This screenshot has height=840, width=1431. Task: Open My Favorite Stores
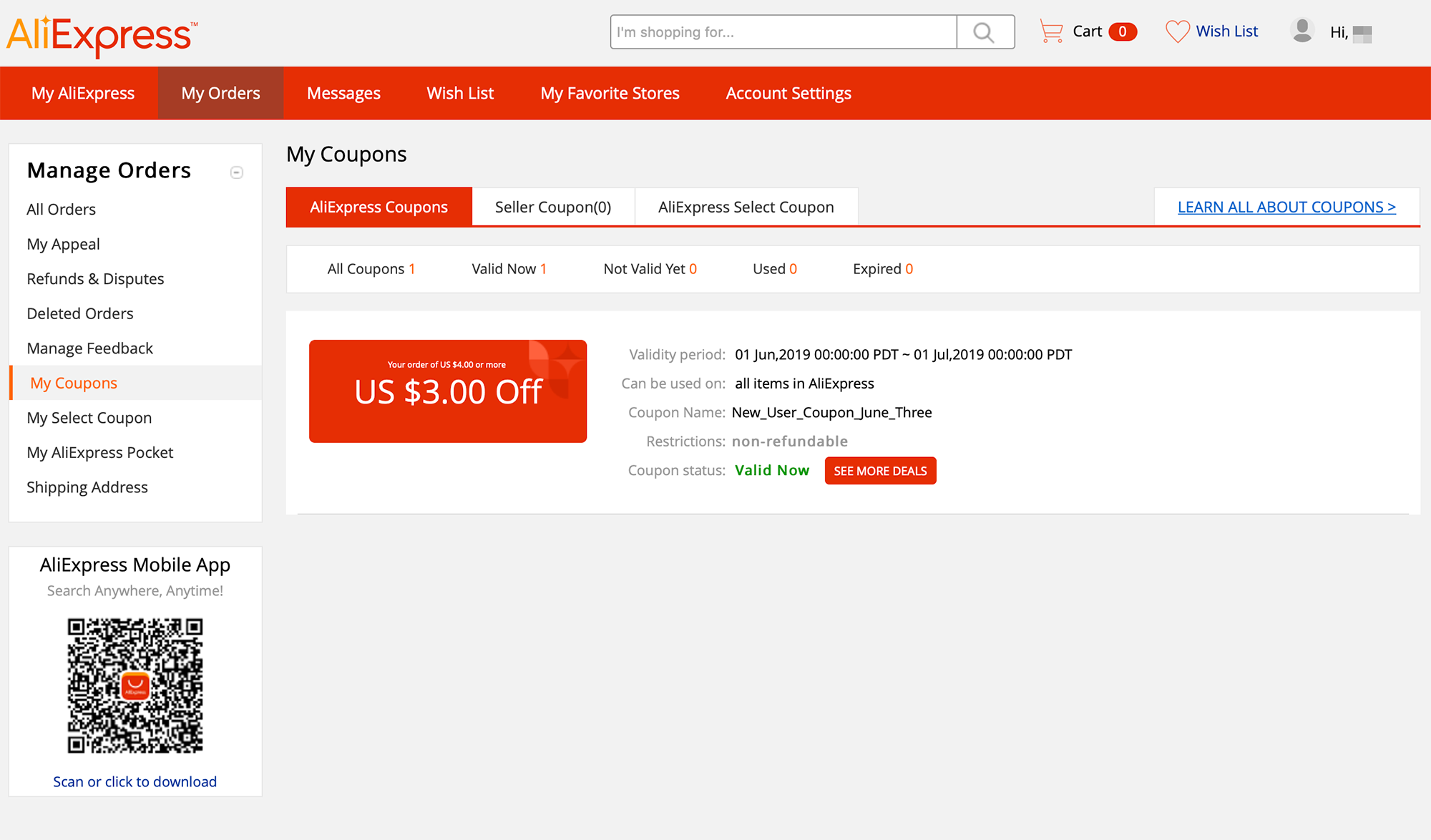click(x=610, y=93)
